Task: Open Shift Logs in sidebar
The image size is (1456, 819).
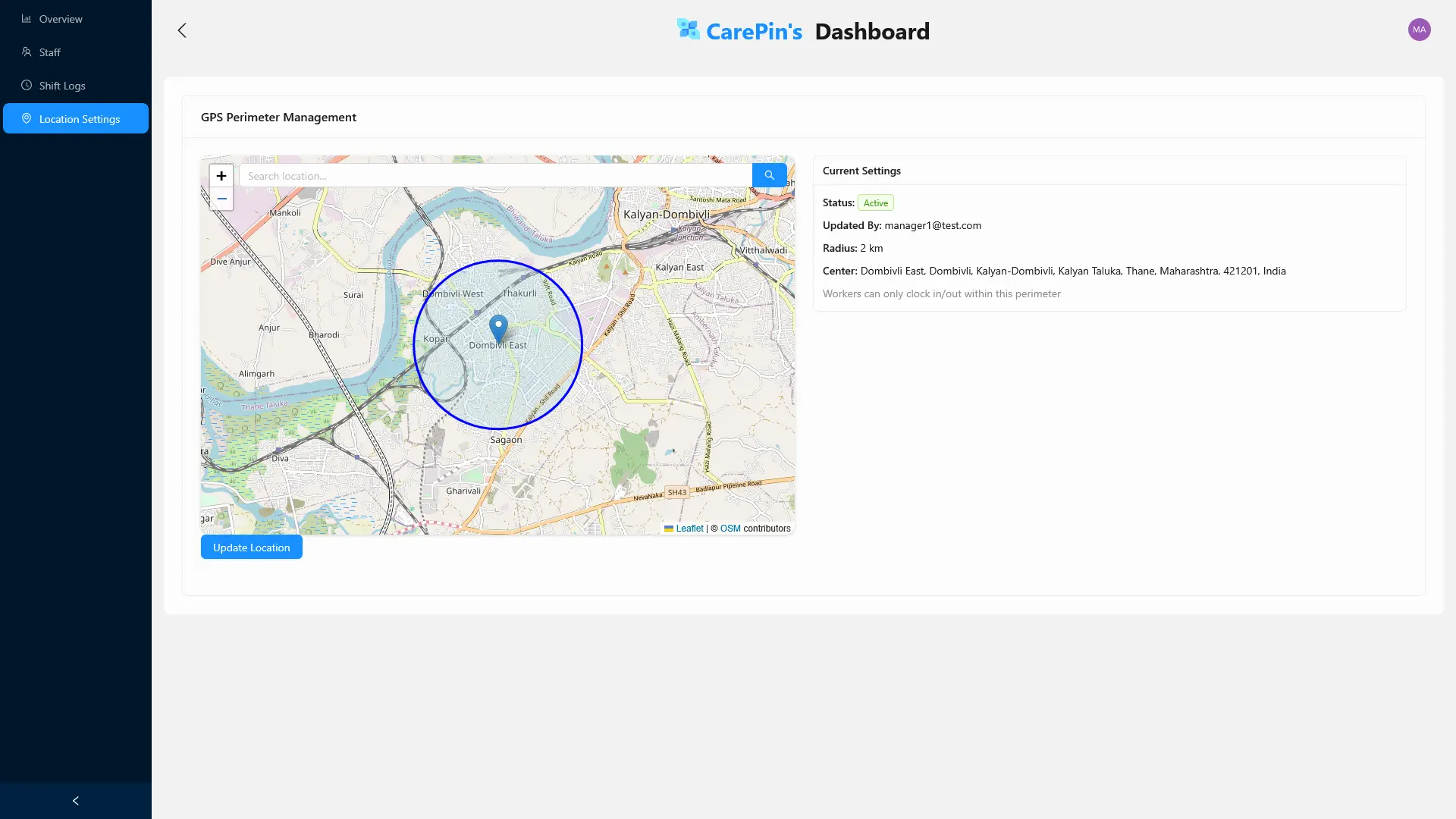Action: [x=62, y=86]
